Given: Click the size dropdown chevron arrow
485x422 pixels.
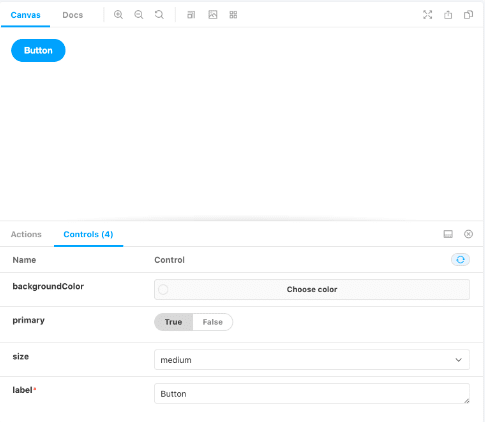Looking at the screenshot, I should (x=459, y=360).
